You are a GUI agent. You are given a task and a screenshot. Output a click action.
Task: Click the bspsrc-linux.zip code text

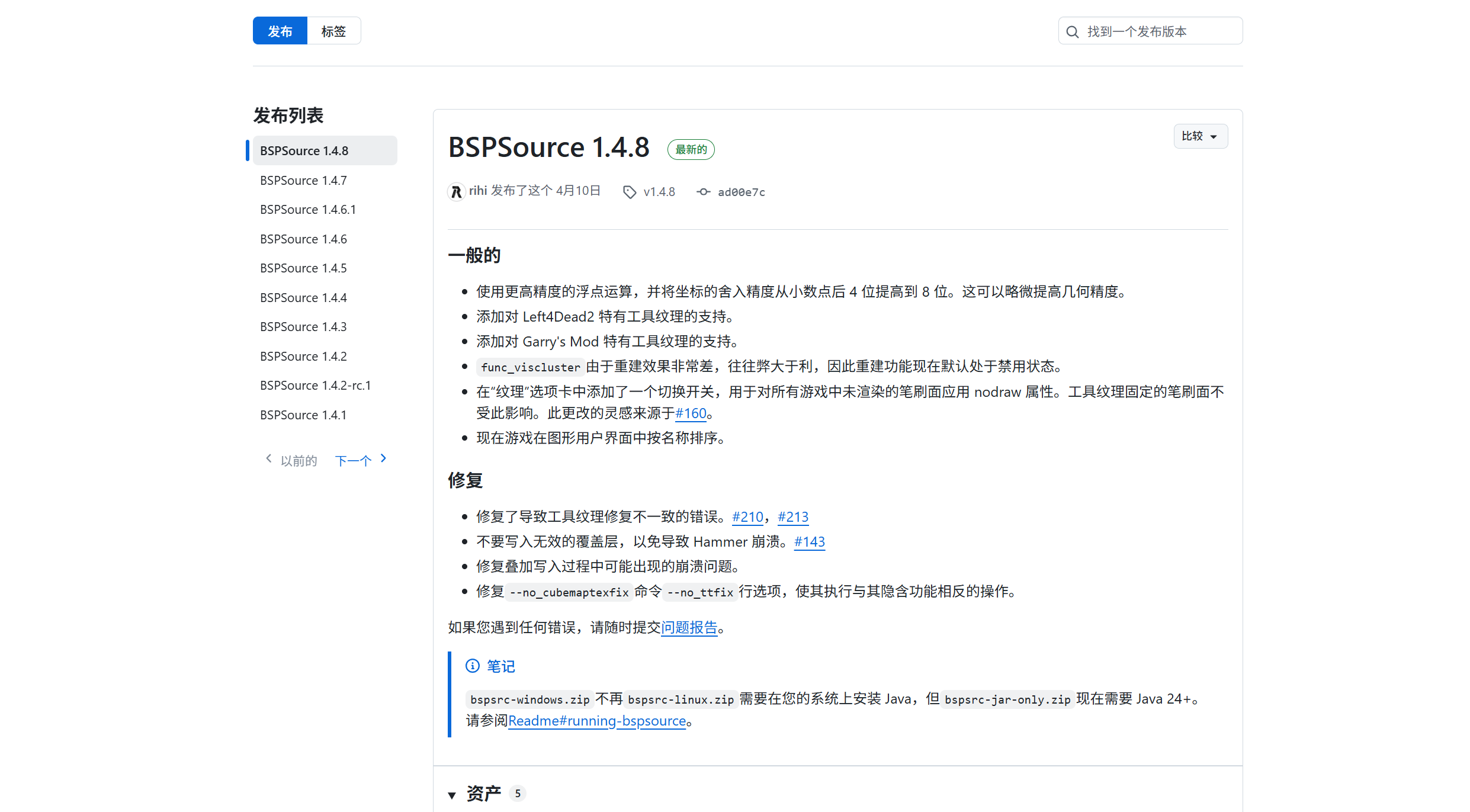(681, 700)
